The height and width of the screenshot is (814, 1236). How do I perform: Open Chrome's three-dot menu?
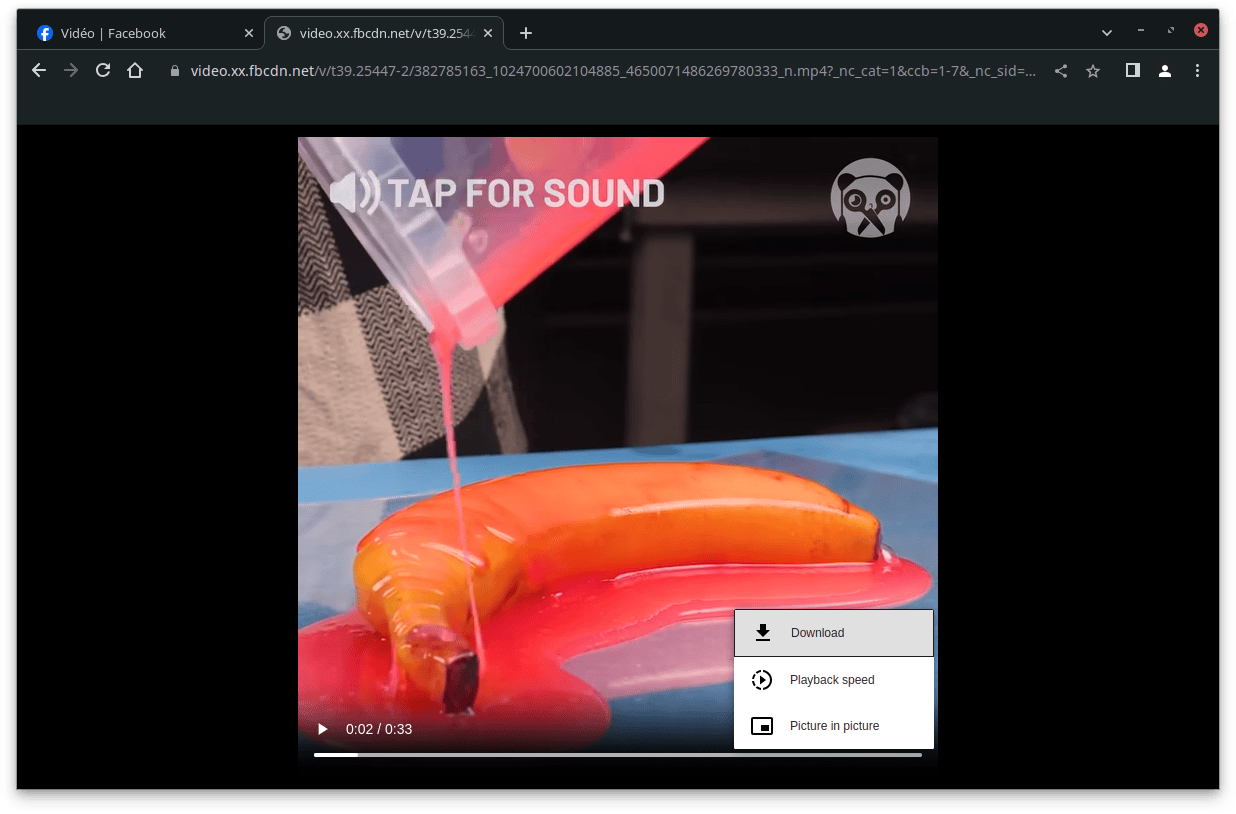click(1197, 71)
